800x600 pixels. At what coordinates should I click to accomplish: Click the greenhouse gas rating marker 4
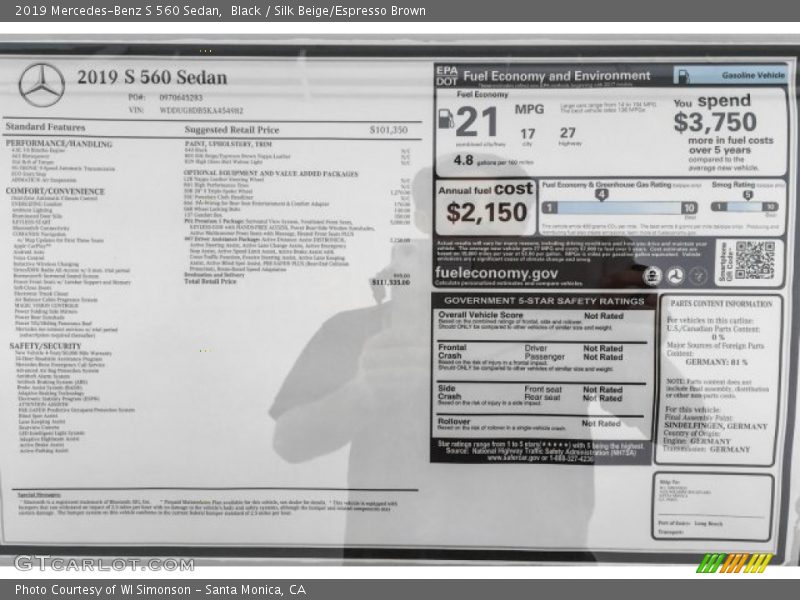pos(602,194)
